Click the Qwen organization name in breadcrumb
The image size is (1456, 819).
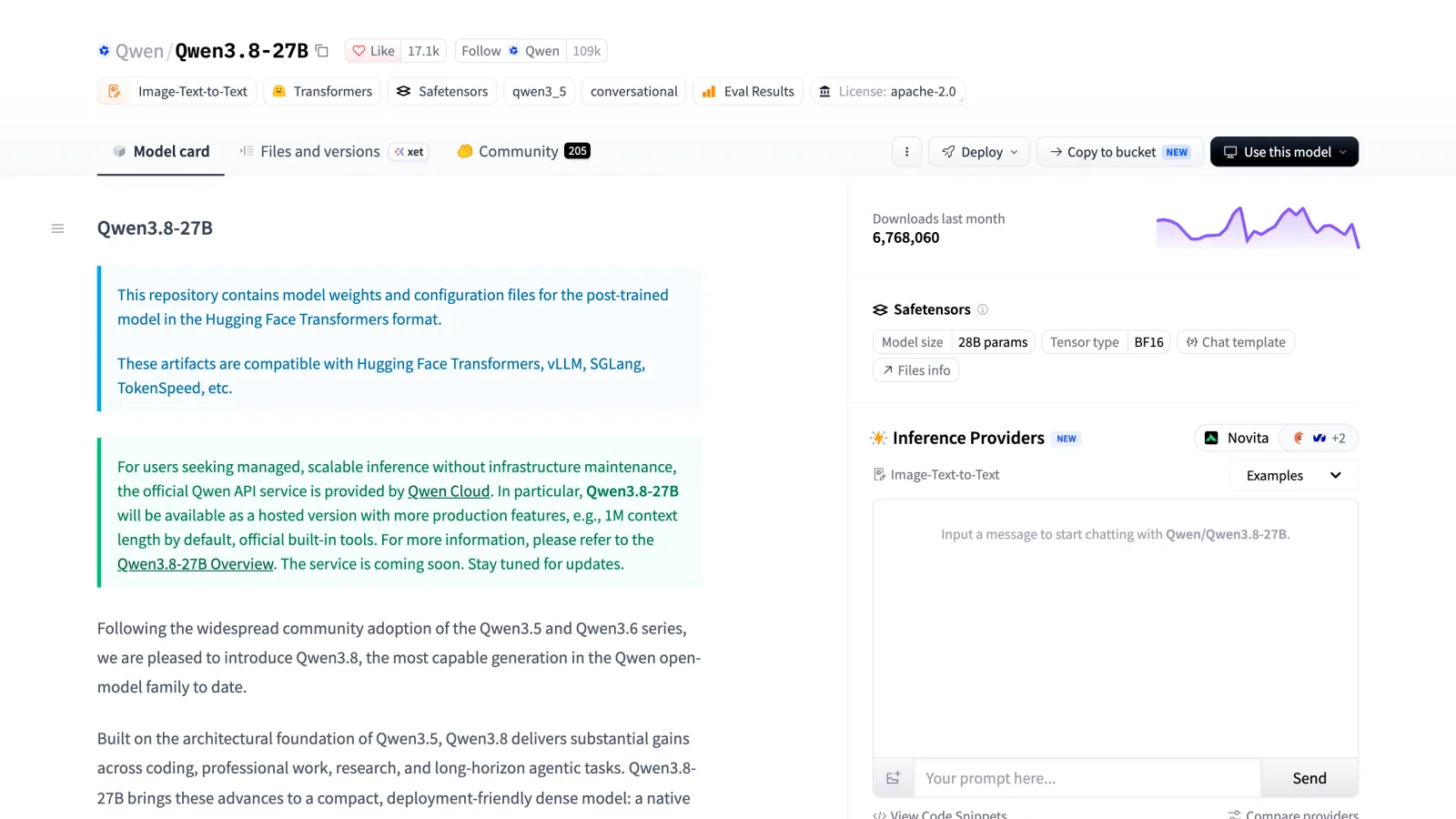coord(139,51)
